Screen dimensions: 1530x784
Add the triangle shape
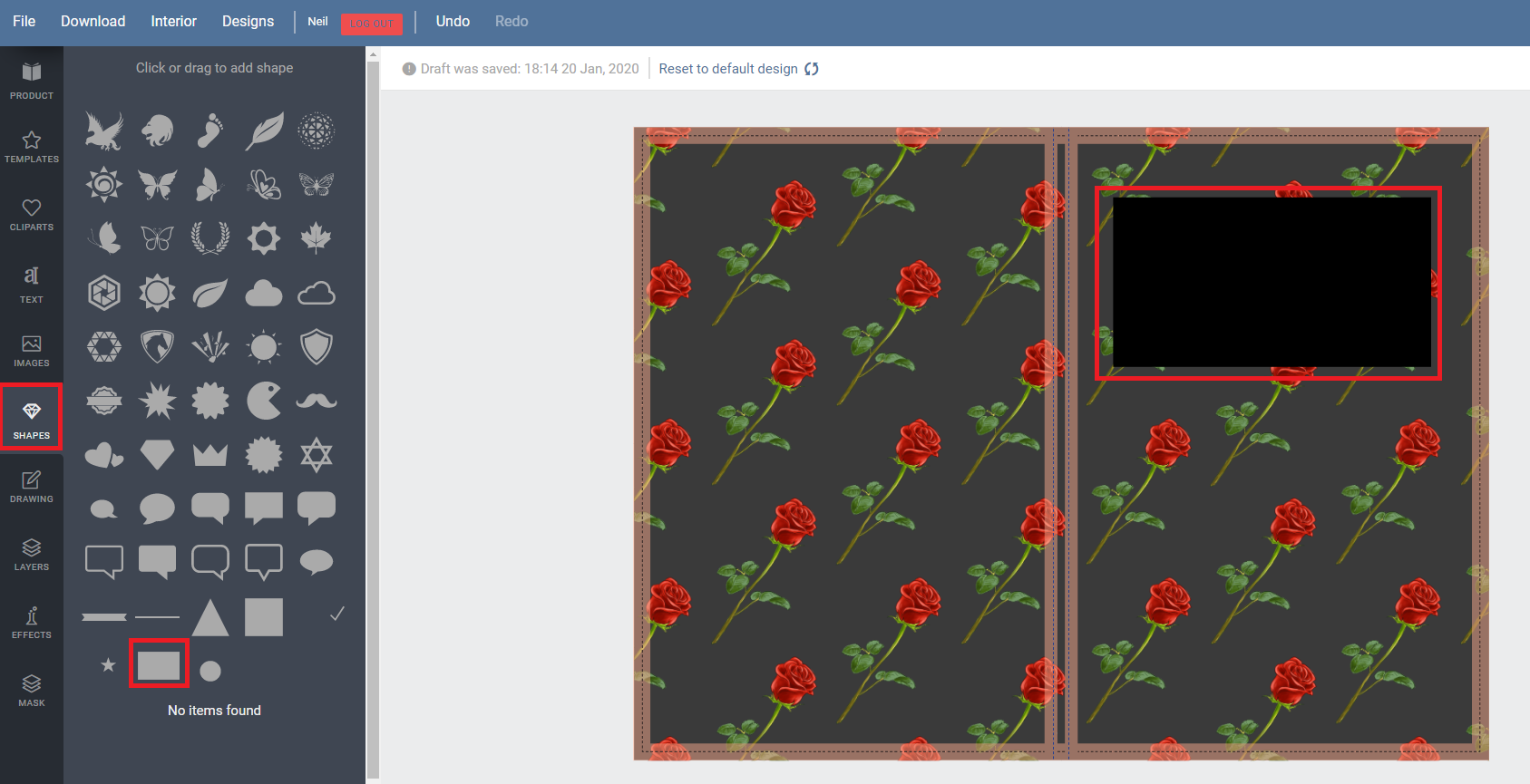click(x=210, y=617)
